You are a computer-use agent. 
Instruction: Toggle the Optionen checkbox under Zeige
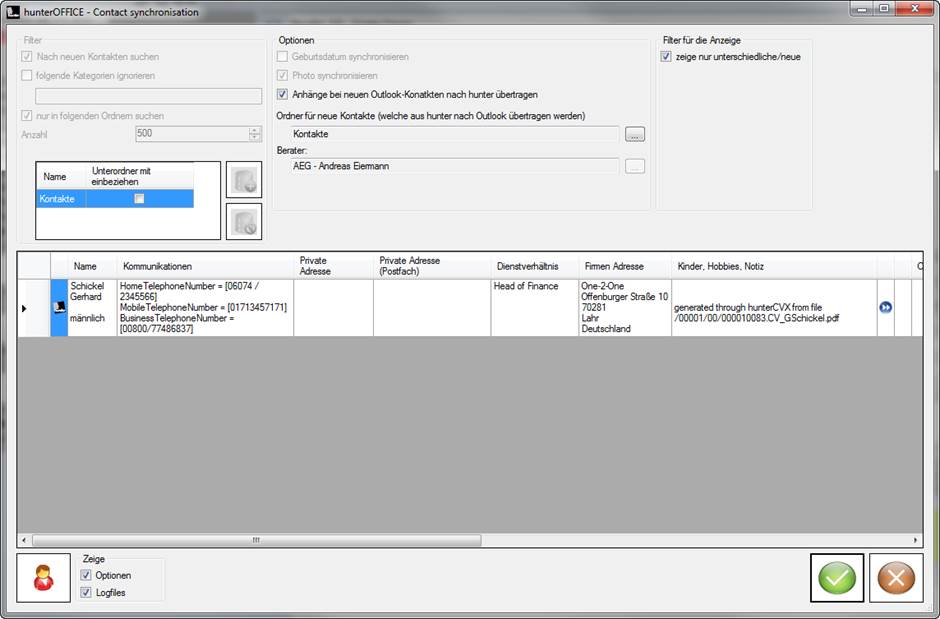point(87,575)
